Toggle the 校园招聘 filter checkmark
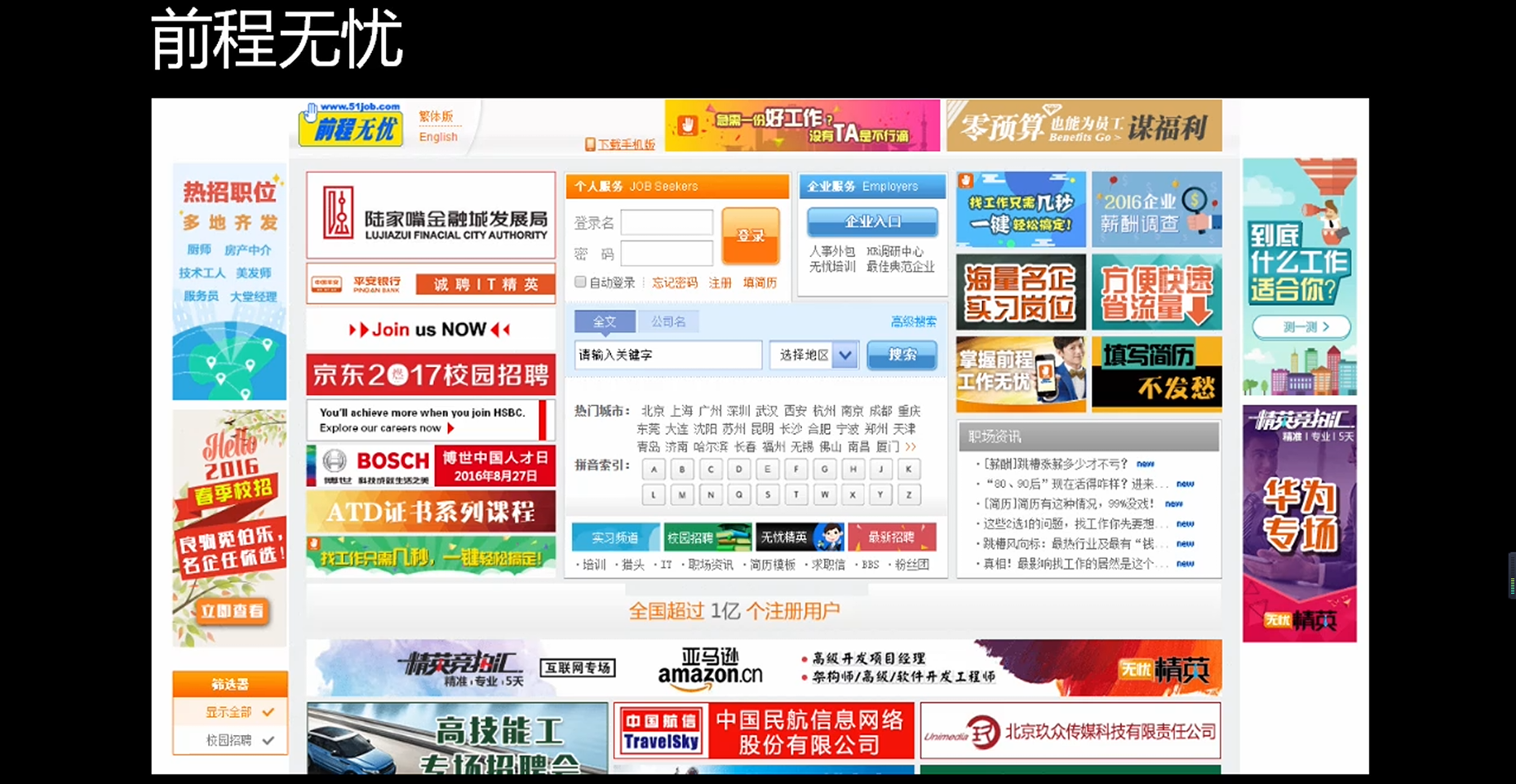The height and width of the screenshot is (784, 1516). [268, 741]
